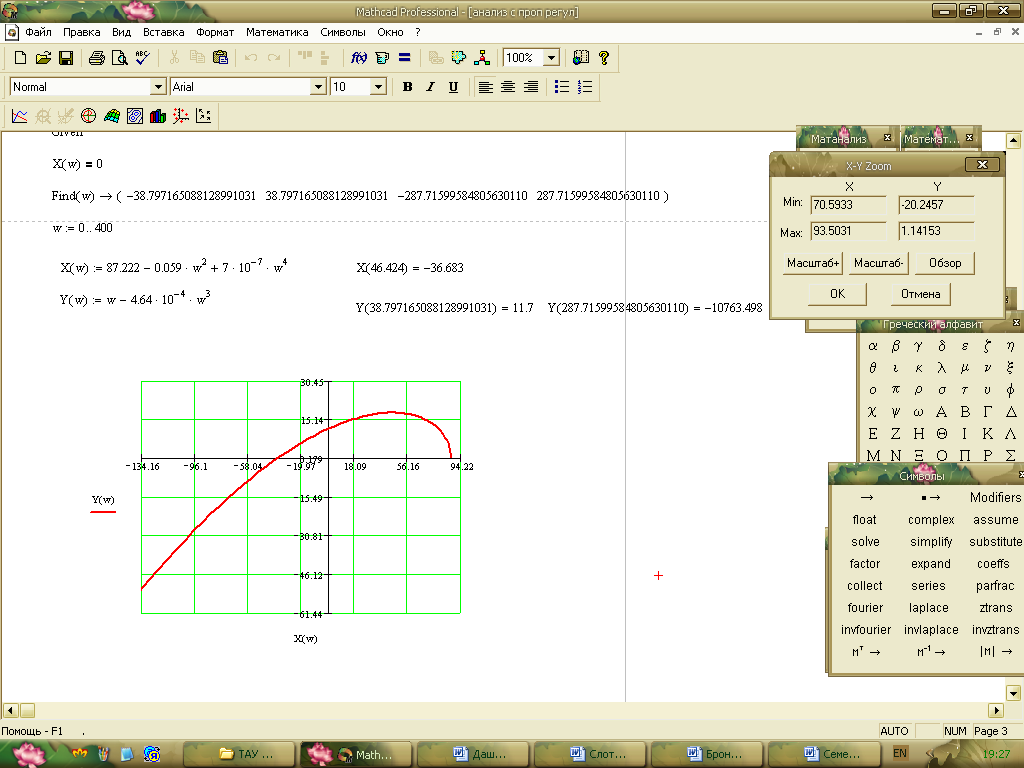This screenshot has width=1024, height=768.
Task: Click the 3D Bar Plot icon
Action: coord(157,116)
